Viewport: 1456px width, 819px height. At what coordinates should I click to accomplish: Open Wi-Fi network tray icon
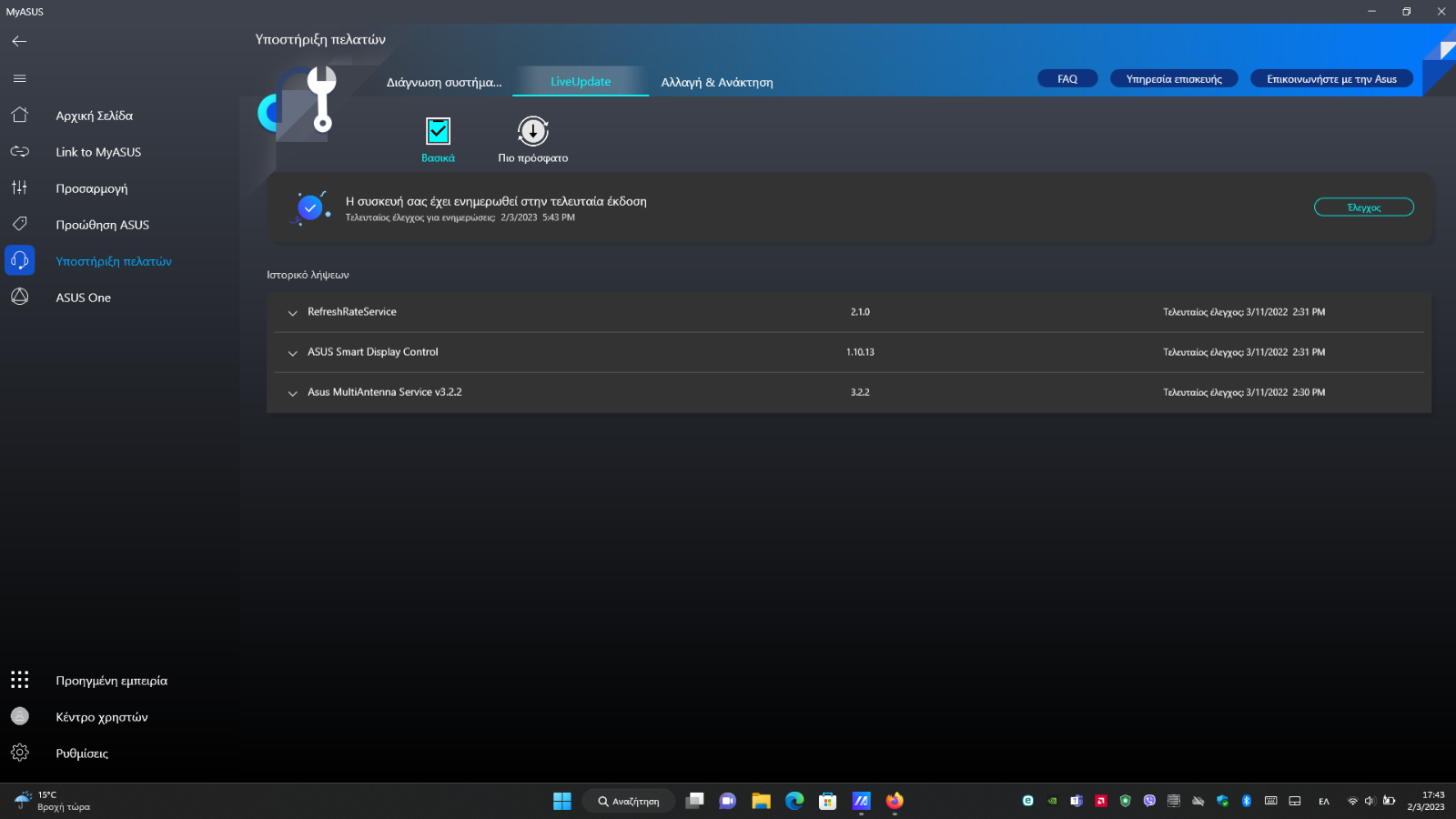tap(1352, 801)
